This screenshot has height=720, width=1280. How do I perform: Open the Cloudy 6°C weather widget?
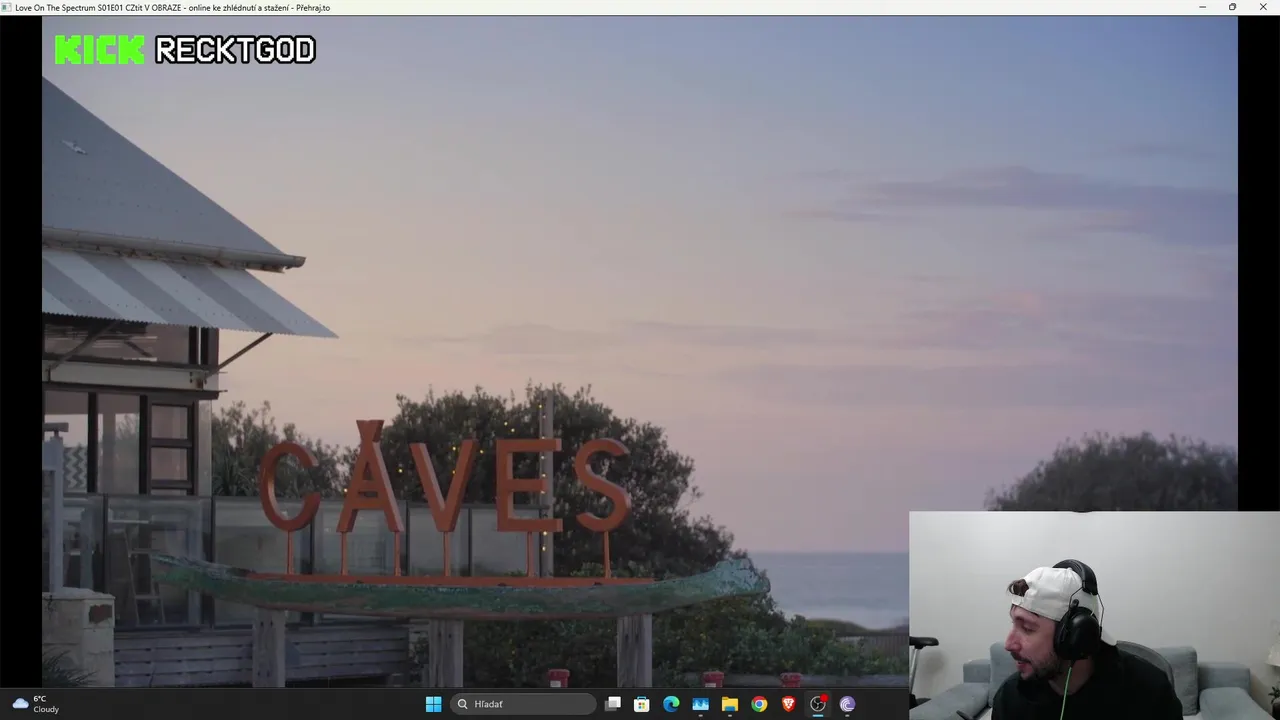click(x=36, y=704)
